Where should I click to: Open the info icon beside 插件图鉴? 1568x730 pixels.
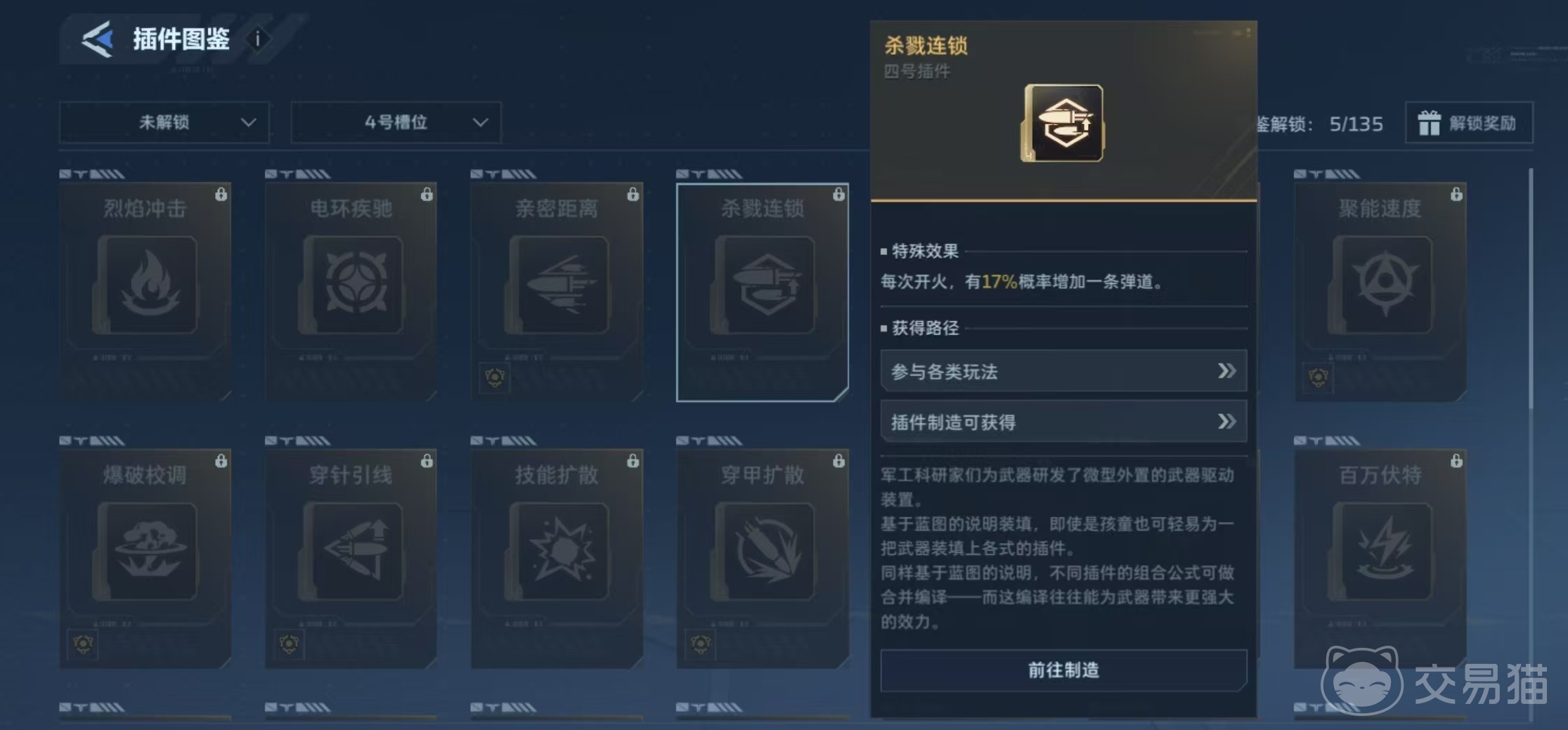point(257,39)
